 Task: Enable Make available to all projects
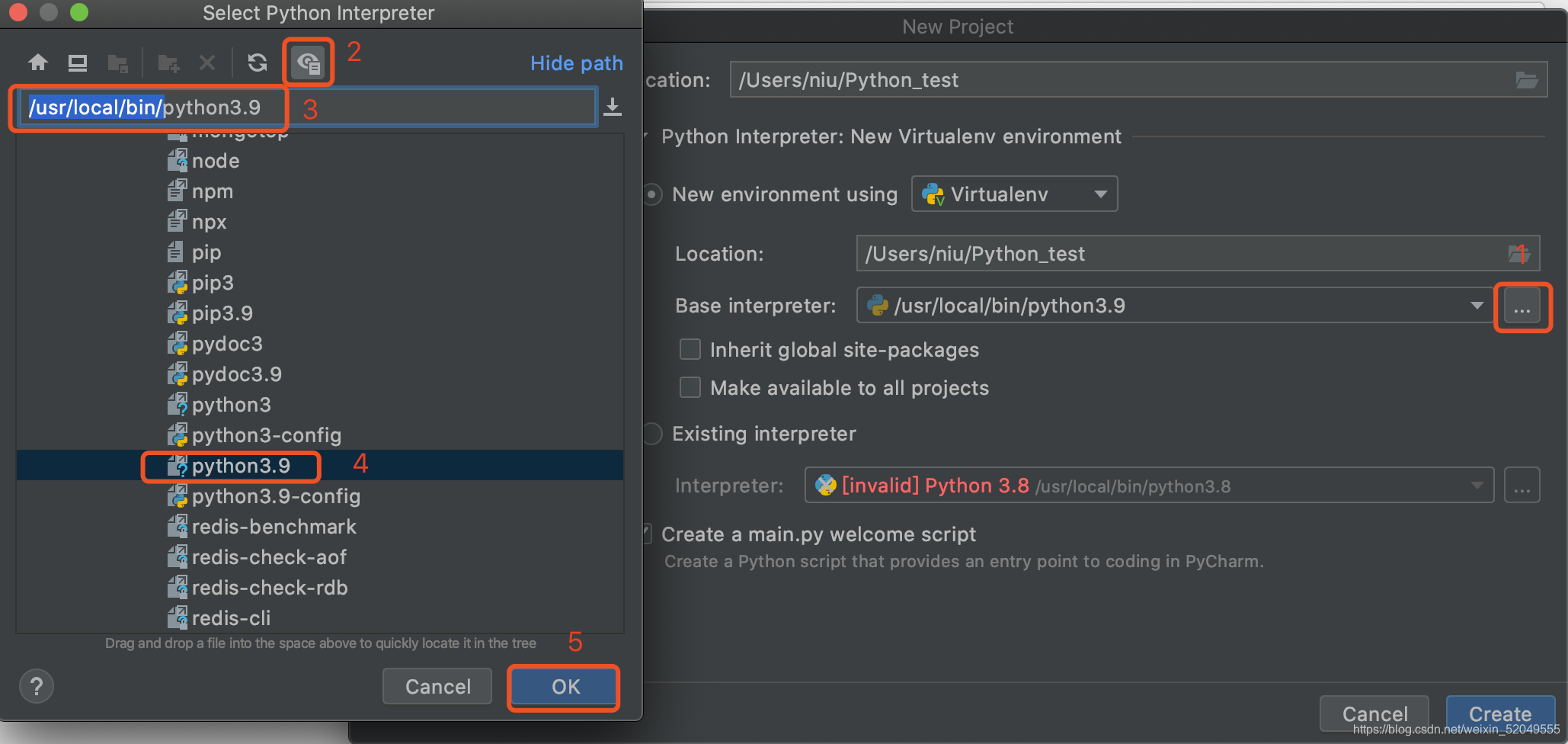(690, 387)
